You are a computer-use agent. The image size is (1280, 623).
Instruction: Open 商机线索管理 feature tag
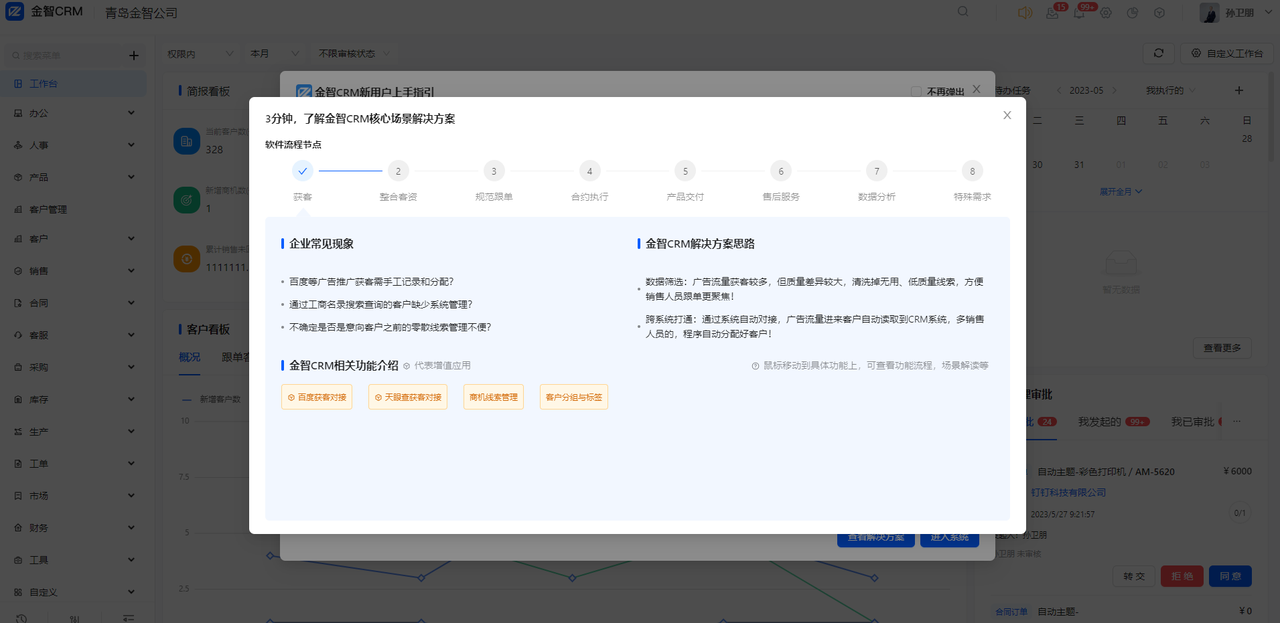(494, 397)
